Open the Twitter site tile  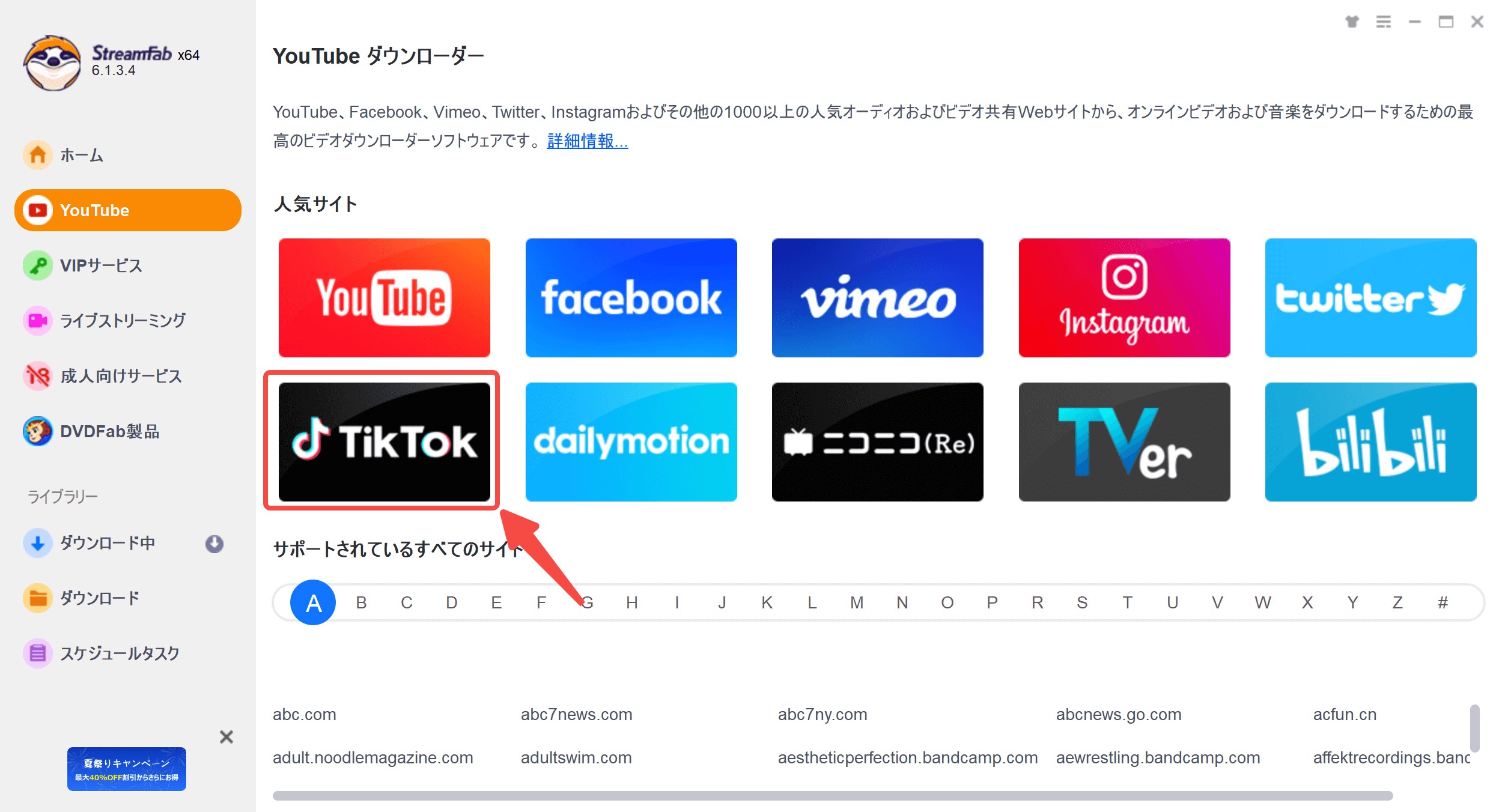coord(1371,298)
